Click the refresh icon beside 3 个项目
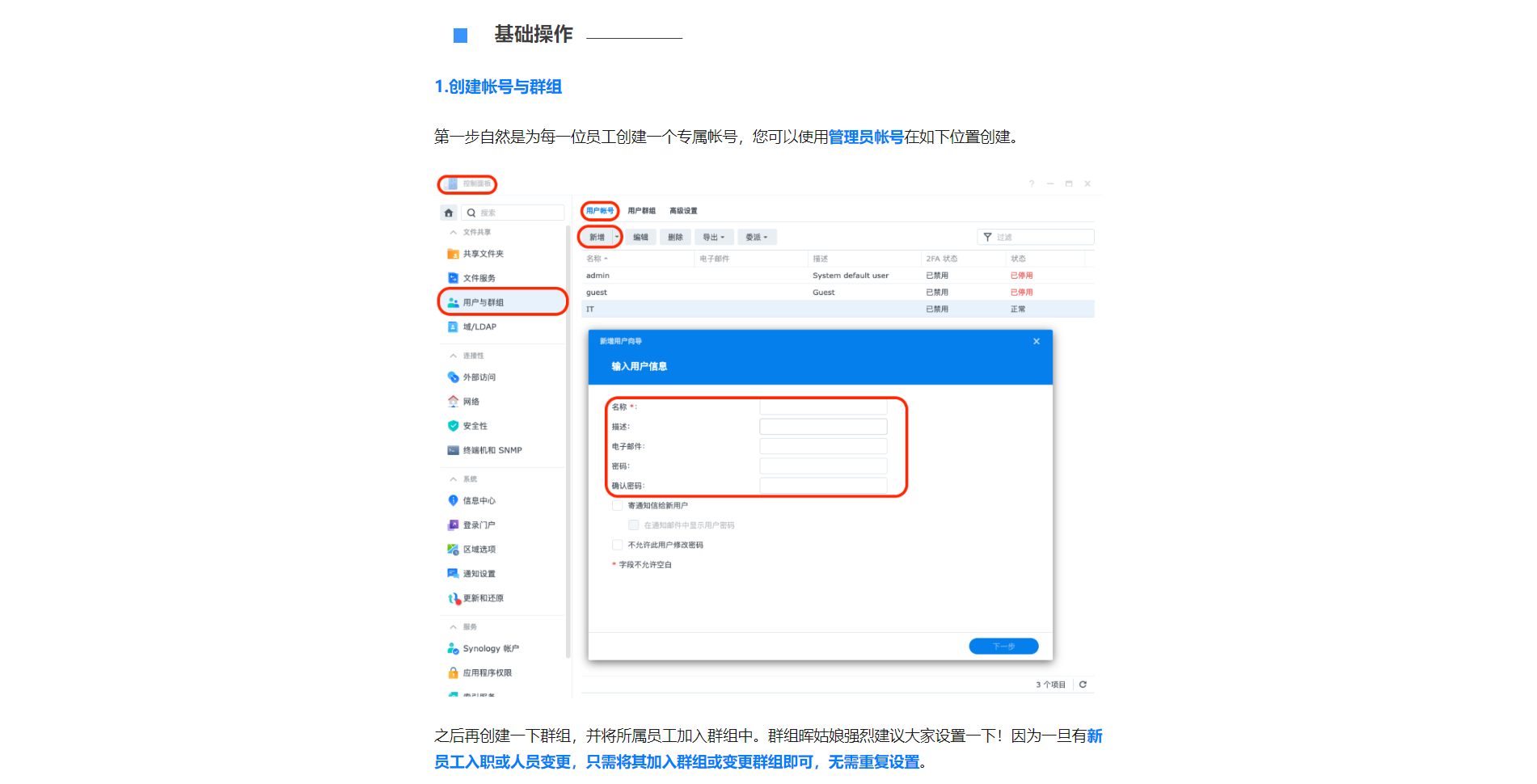Image resolution: width=1537 pixels, height=784 pixels. pyautogui.click(x=1083, y=685)
